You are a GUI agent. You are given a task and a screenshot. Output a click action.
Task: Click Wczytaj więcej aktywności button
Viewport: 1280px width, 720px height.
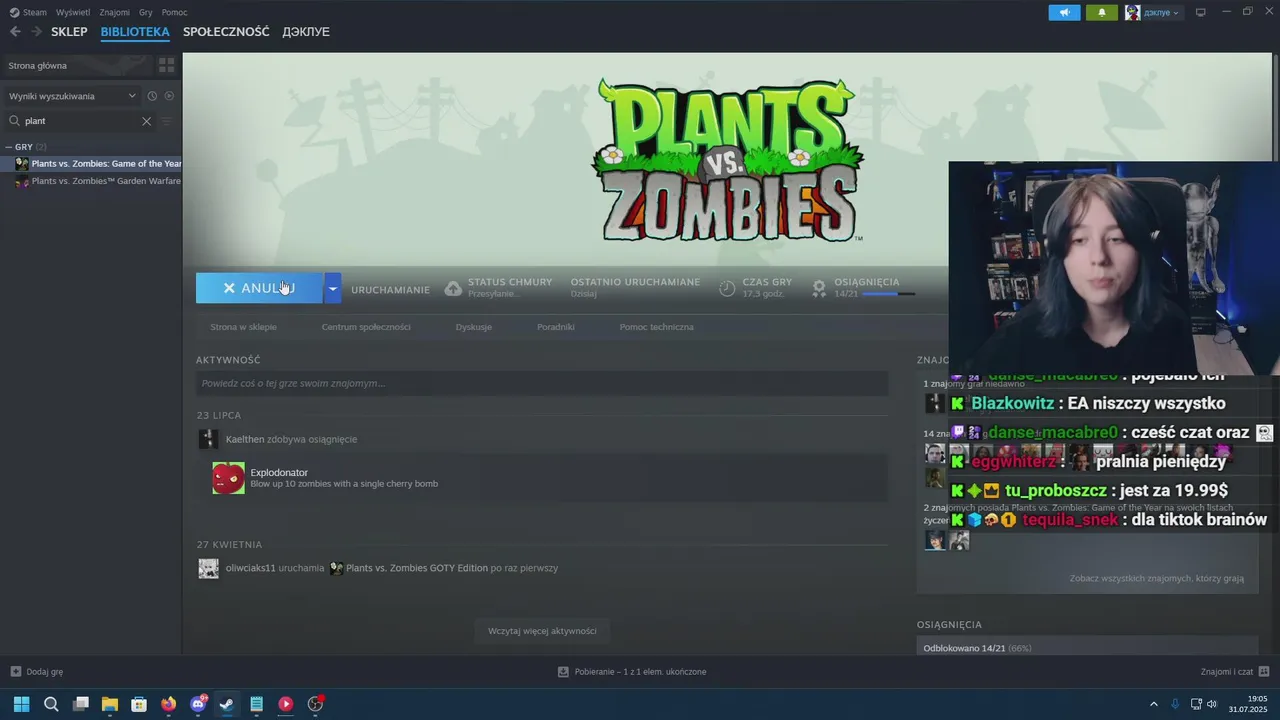click(542, 631)
